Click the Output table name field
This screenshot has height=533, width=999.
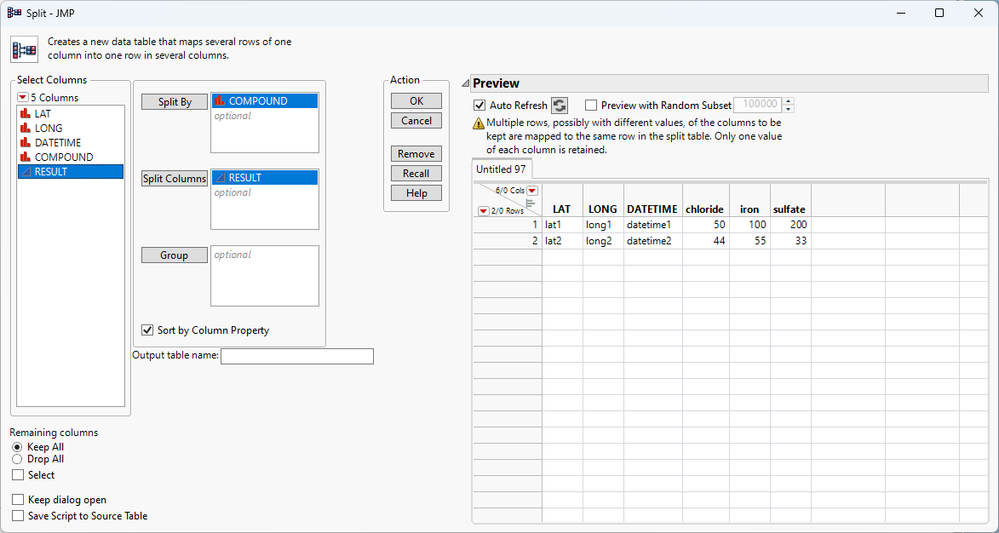coord(297,356)
